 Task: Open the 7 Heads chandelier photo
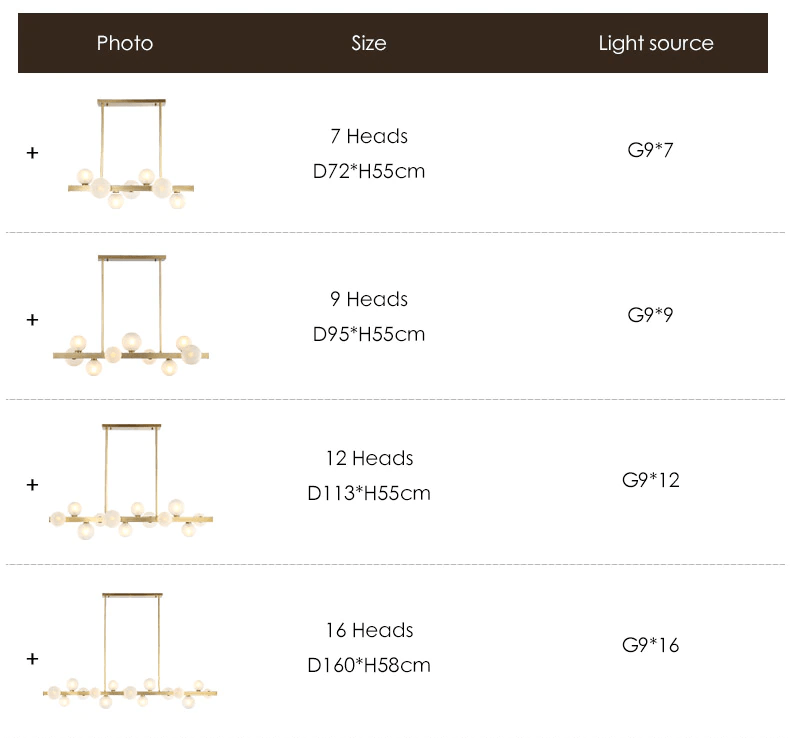(131, 155)
